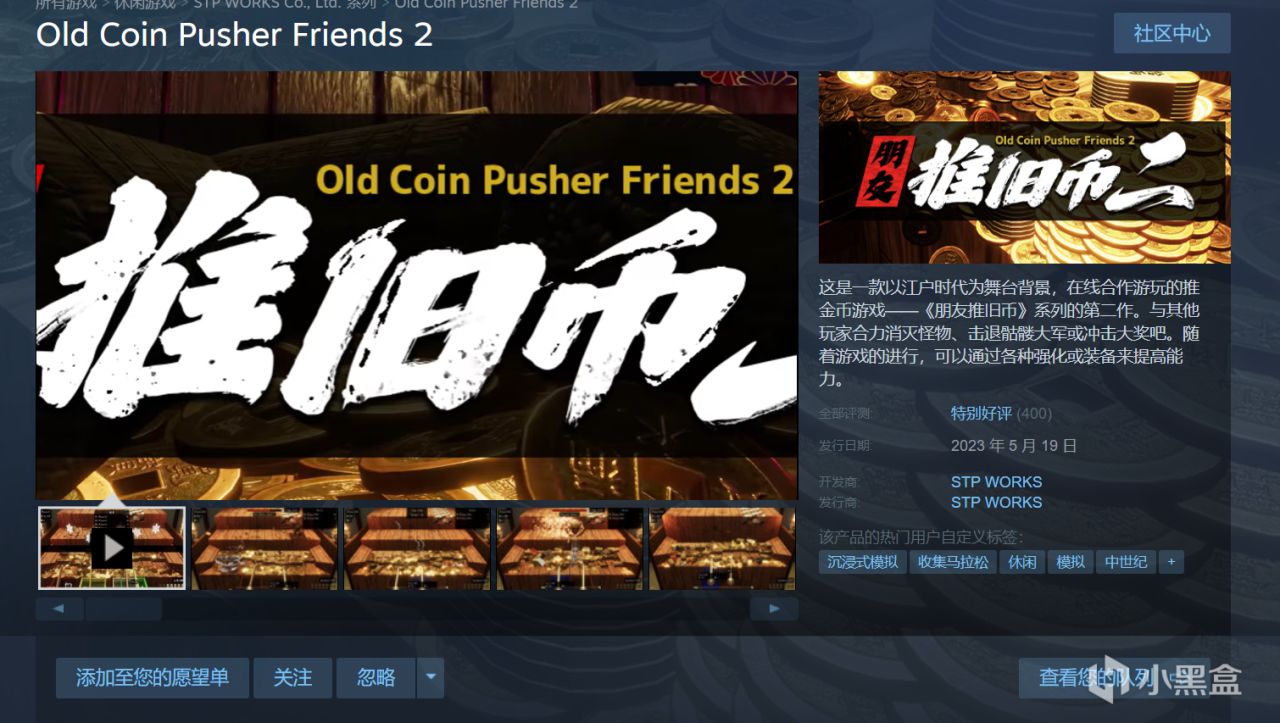Screen dimensions: 1280x723
Task: Click the thumbnail strip scrollbar handle
Action: (123, 608)
